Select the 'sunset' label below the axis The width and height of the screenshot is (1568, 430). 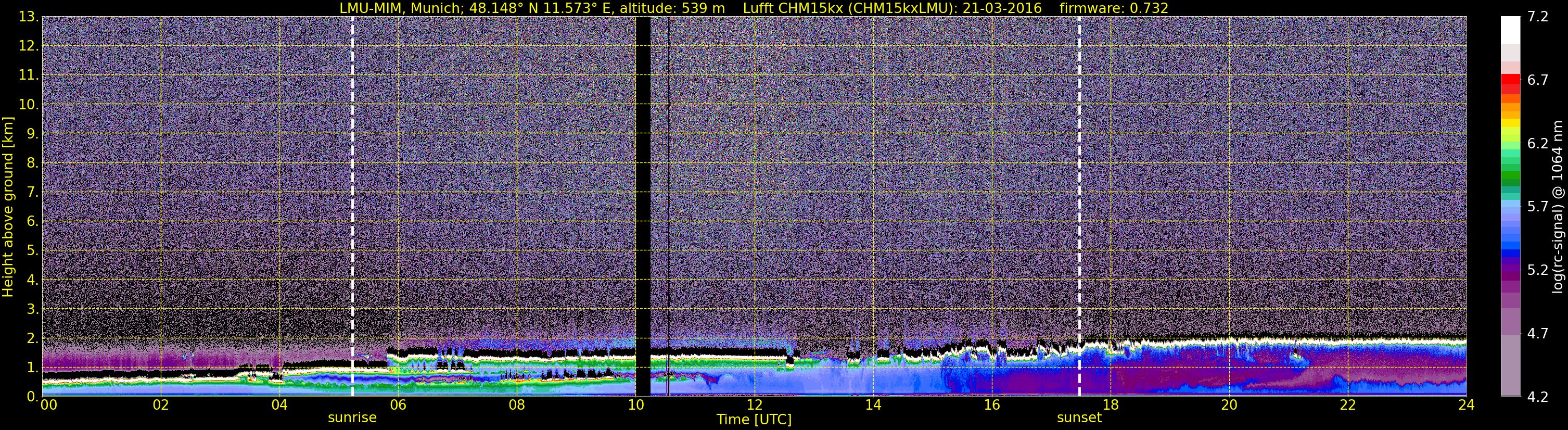[1079, 418]
